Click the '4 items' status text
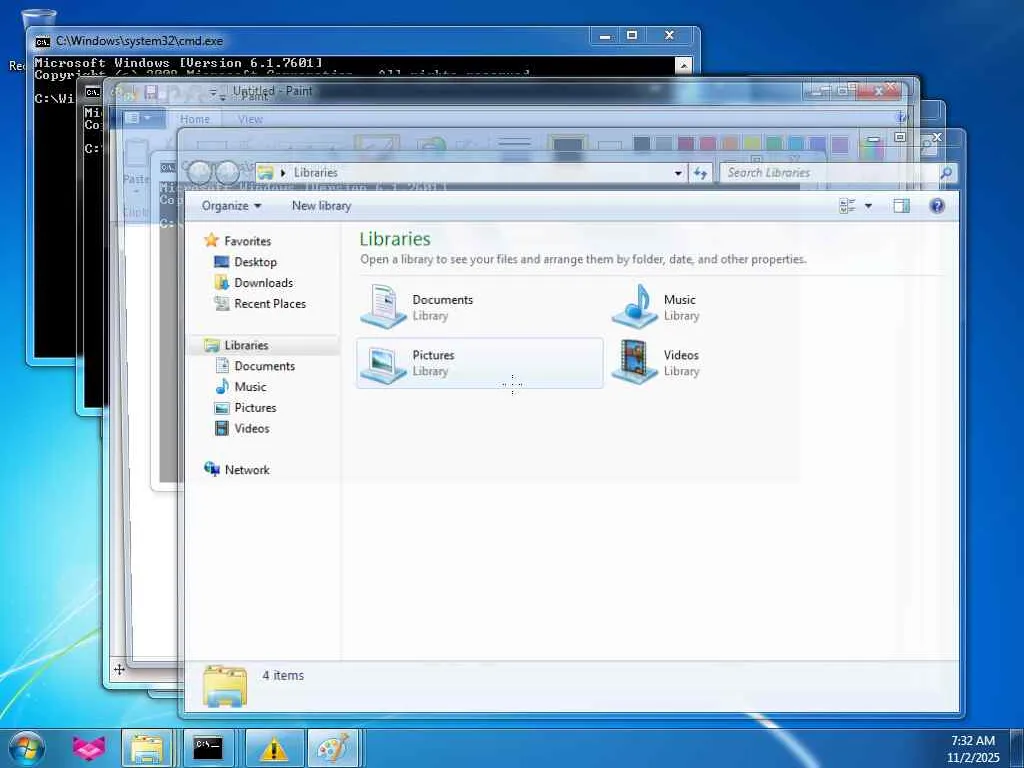The image size is (1024, 768). pos(283,676)
